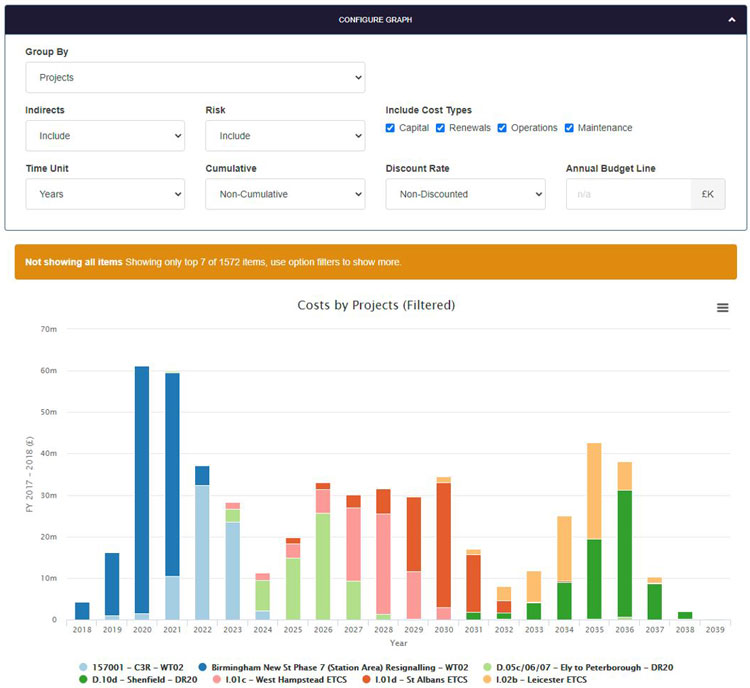Click the dark blue bar for 2020
This screenshot has width=750, height=688.
[142, 489]
